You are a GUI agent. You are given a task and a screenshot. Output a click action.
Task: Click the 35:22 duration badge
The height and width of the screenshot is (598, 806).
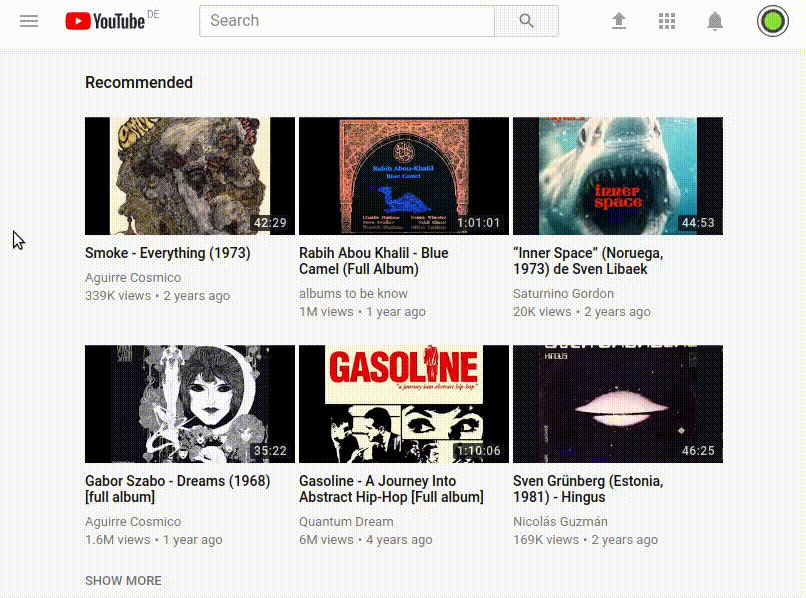tap(270, 451)
